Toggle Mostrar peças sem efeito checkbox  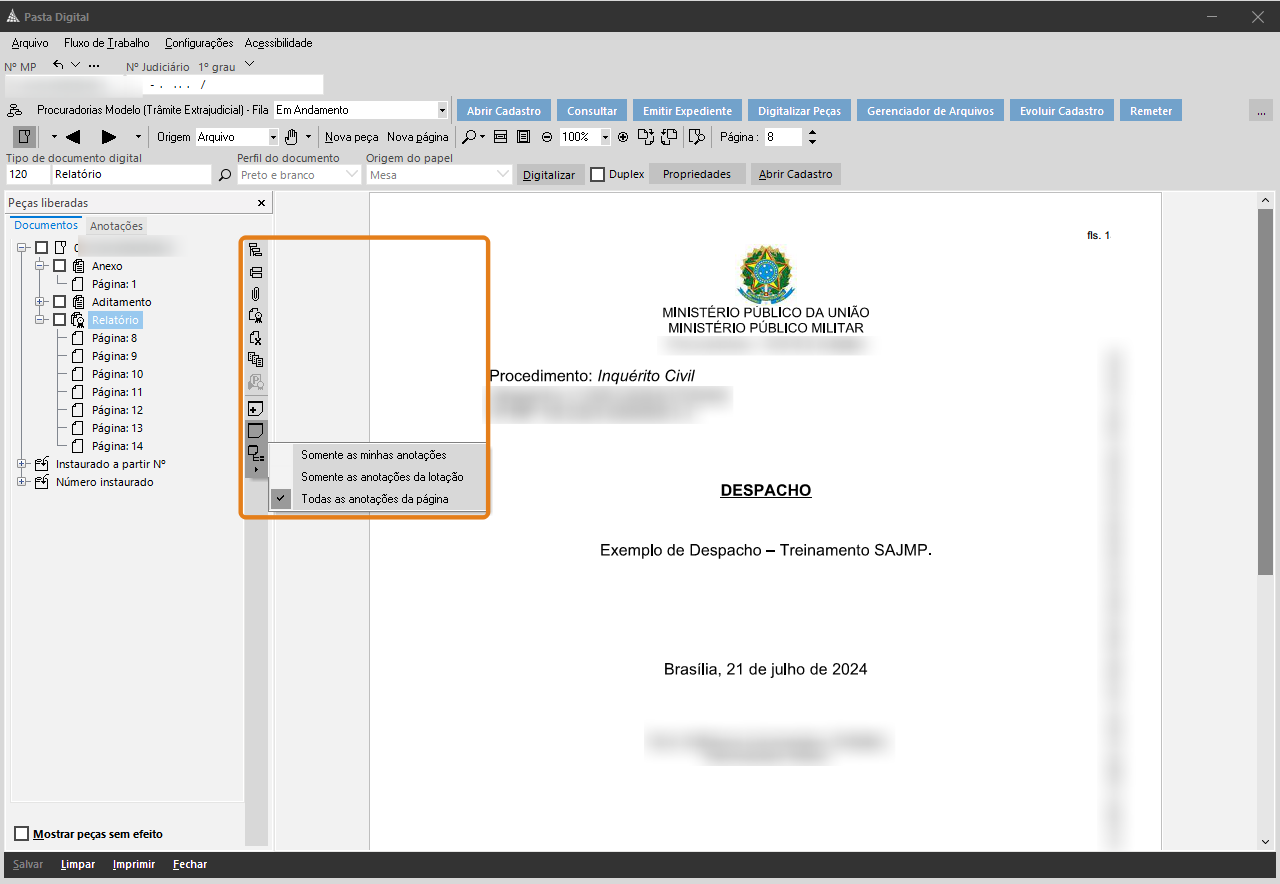coord(22,834)
